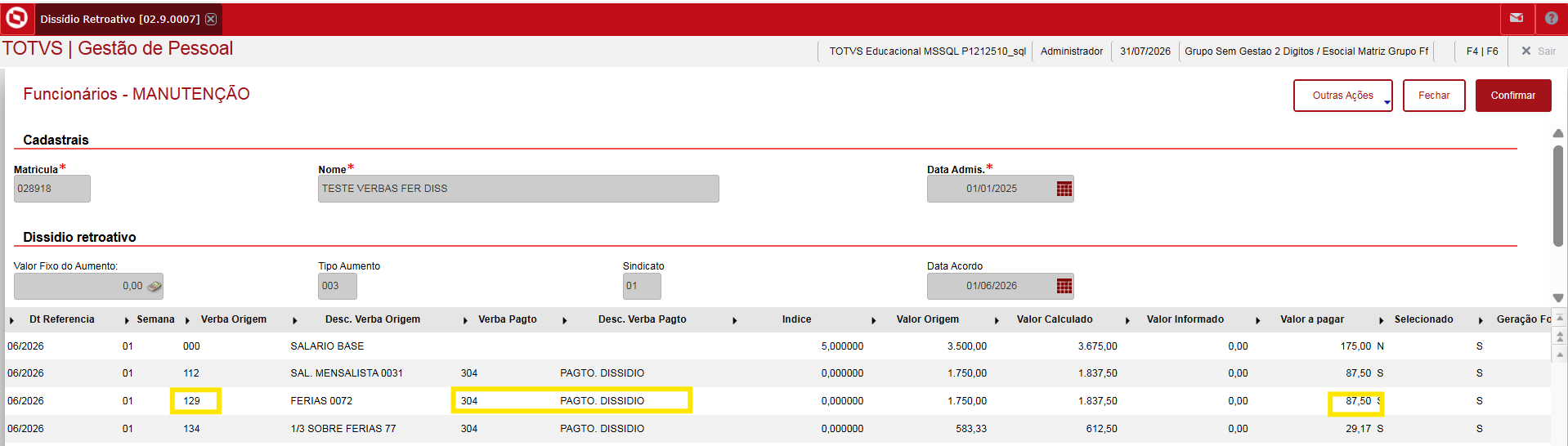Open the mail notifications icon
This screenshot has width=1568, height=446.
pyautogui.click(x=1516, y=18)
